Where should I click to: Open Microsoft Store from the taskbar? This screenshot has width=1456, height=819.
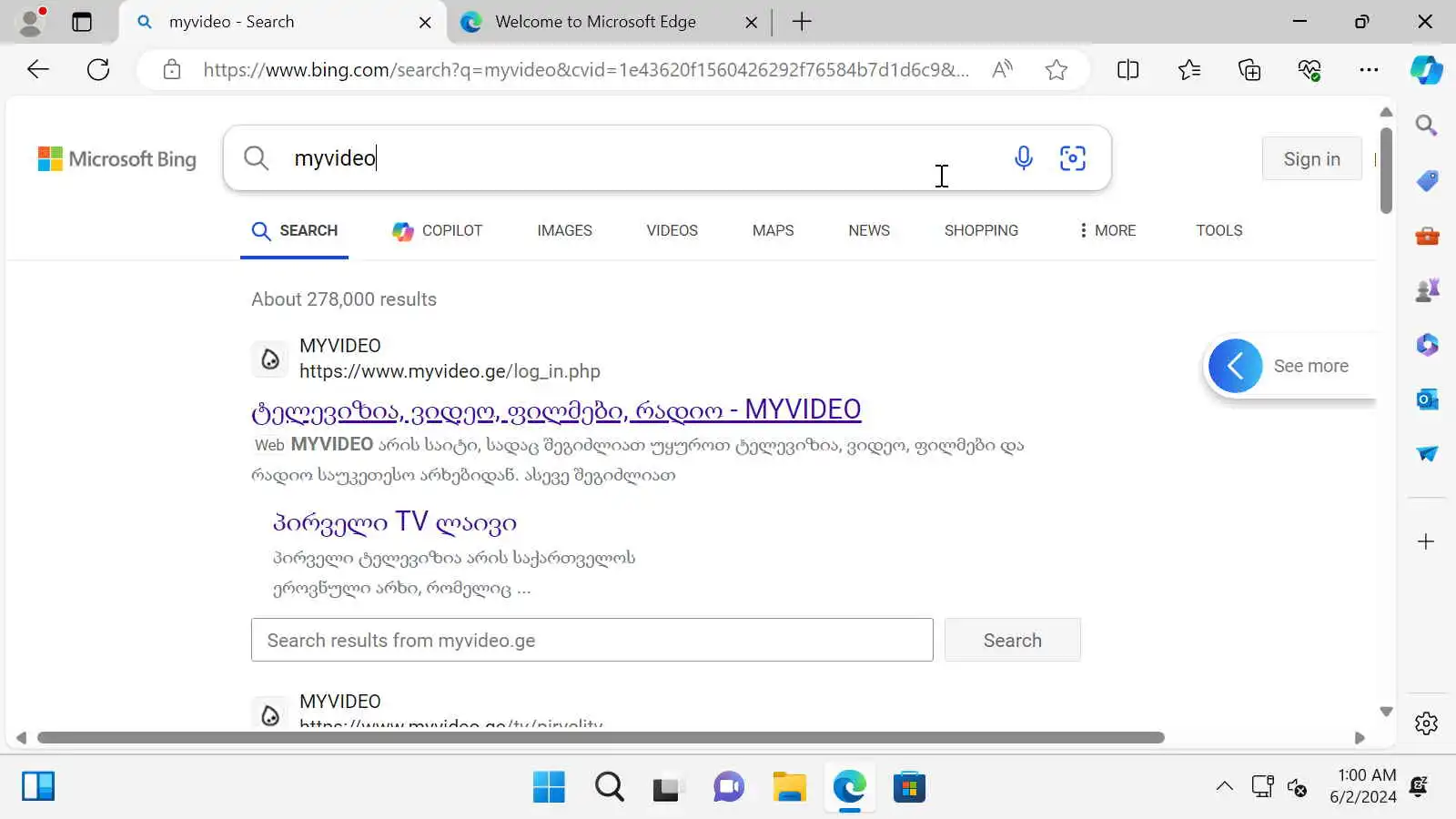(x=909, y=787)
